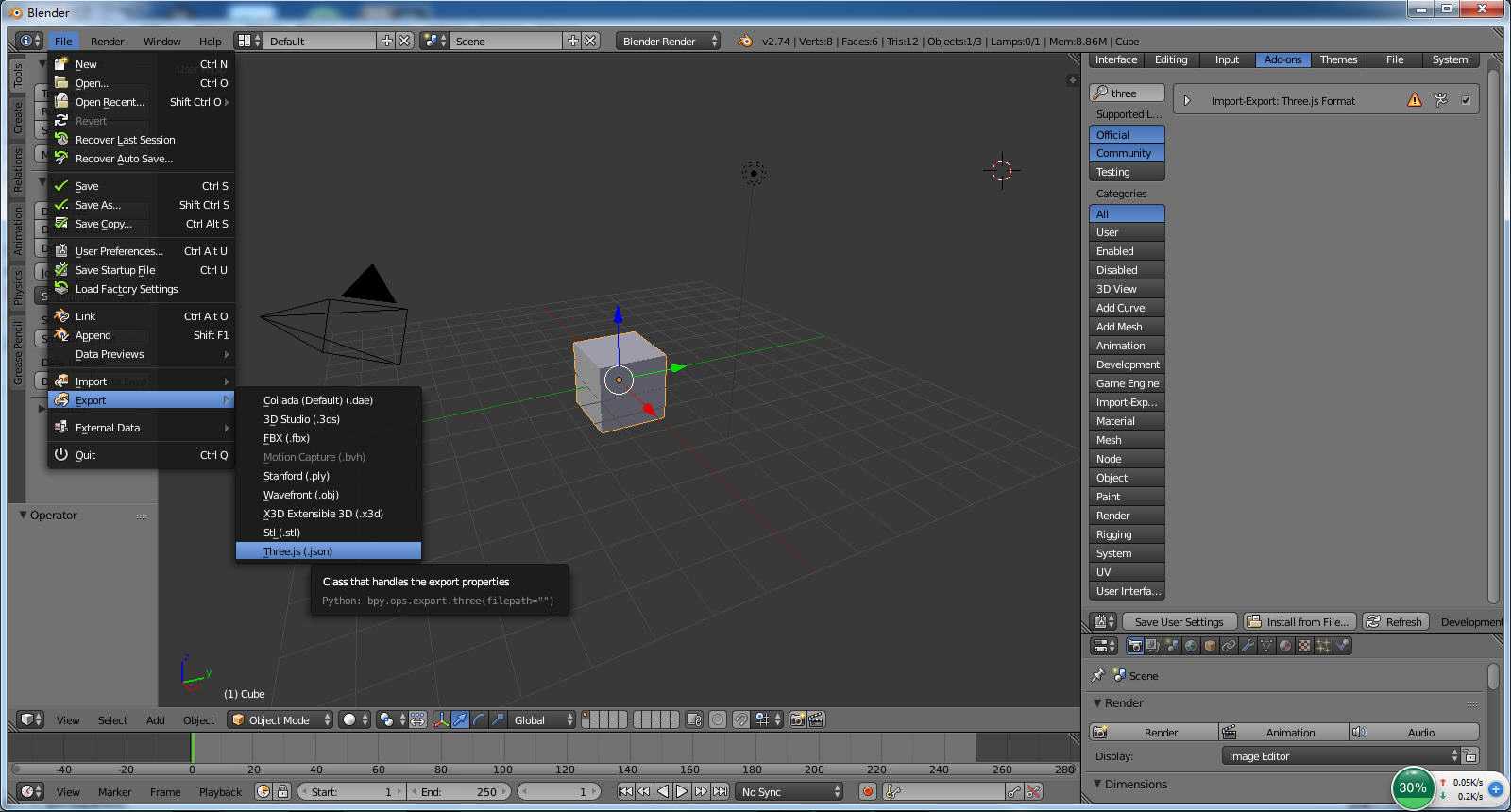Expand the Three.js add-on details arrow
This screenshot has width=1511, height=812.
point(1187,100)
